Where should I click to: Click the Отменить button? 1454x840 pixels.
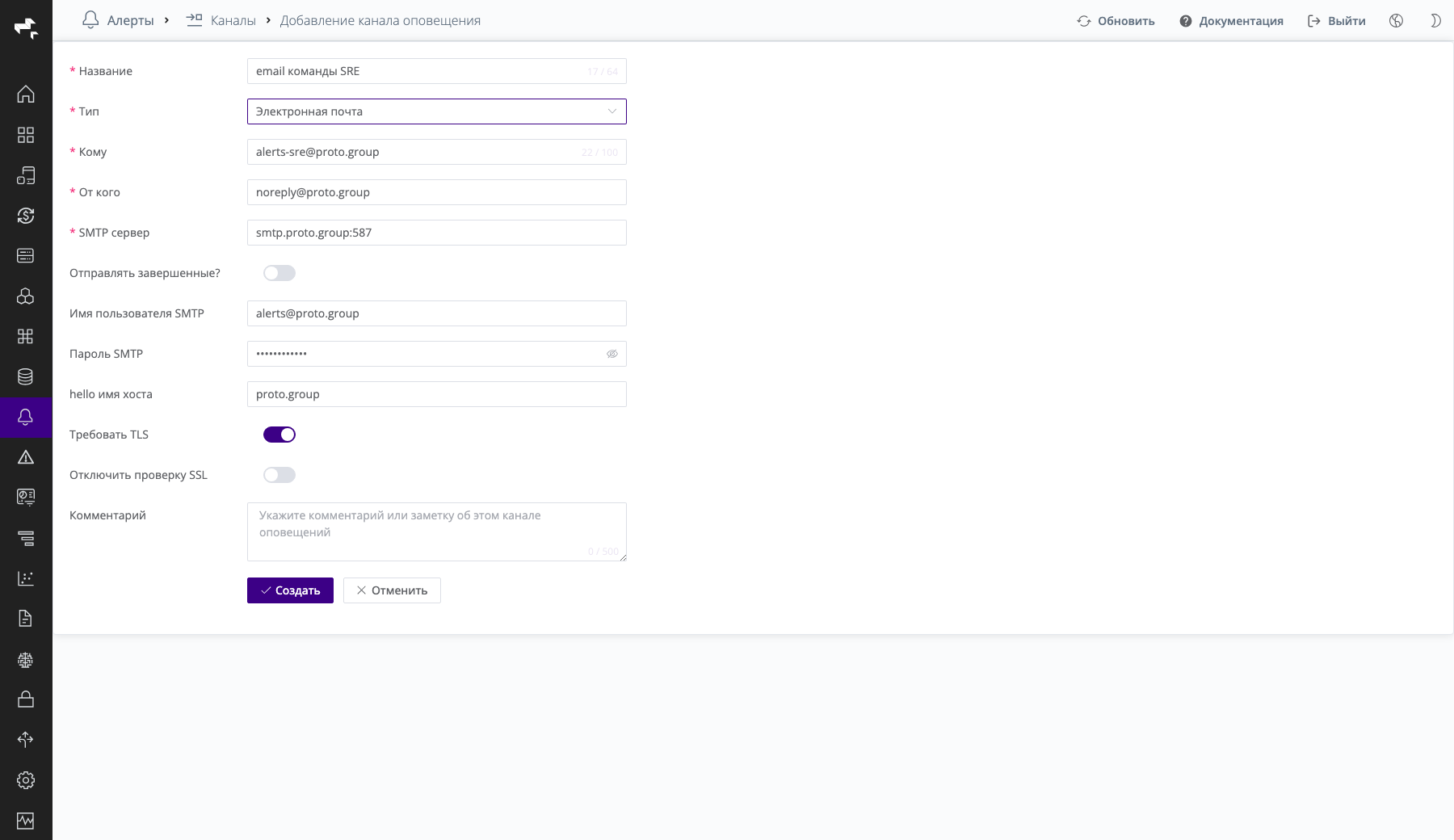392,590
